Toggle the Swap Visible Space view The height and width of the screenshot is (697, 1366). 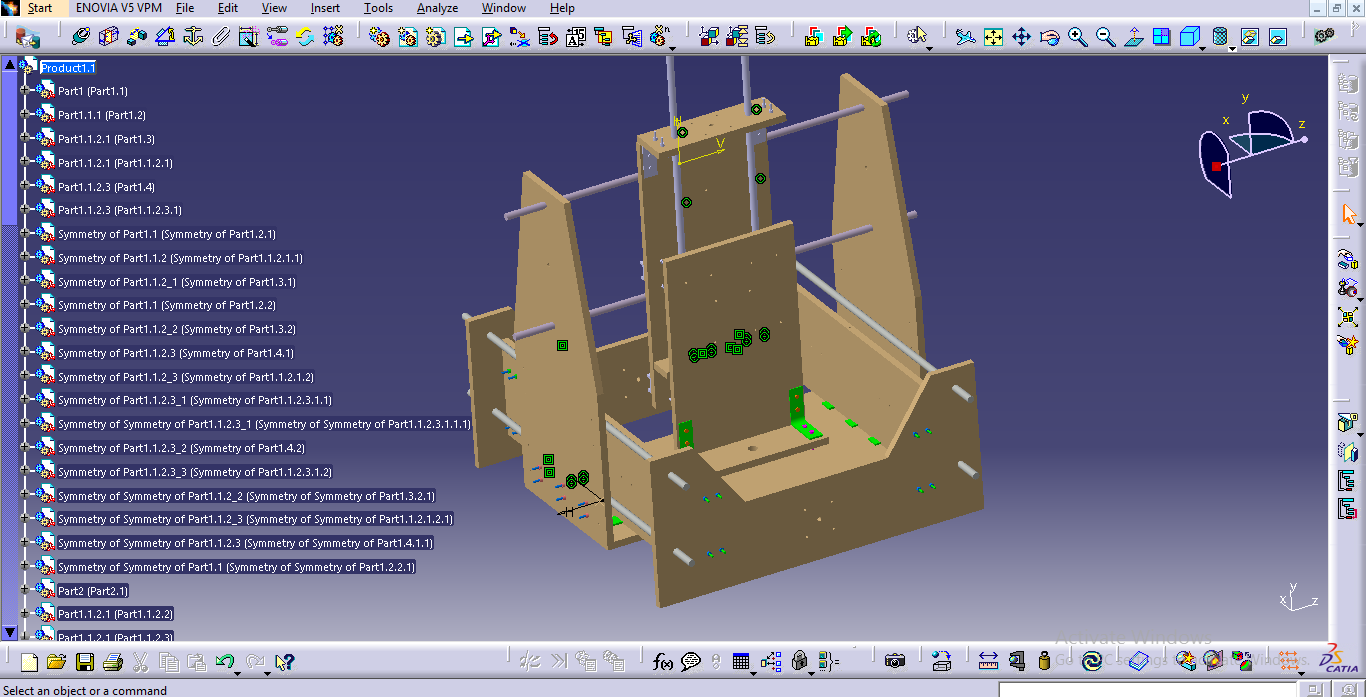coord(1278,37)
